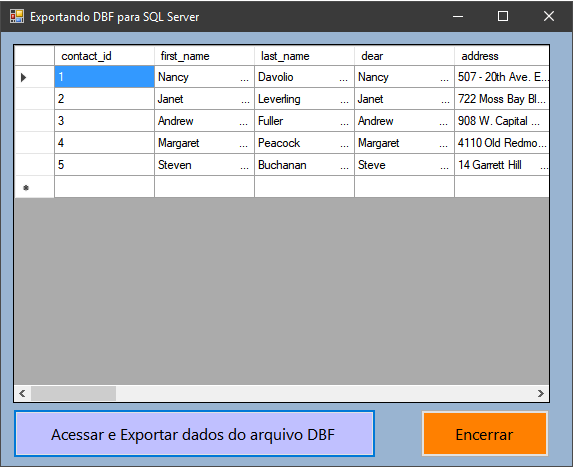The height and width of the screenshot is (468, 573).
Task: Click the last_name column header
Action: click(x=304, y=56)
